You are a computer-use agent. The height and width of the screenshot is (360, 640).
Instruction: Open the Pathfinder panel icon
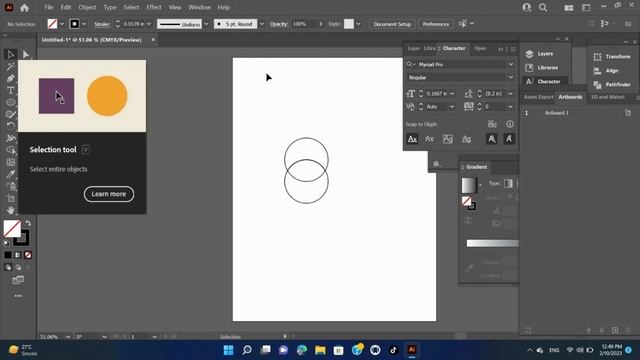[x=597, y=84]
